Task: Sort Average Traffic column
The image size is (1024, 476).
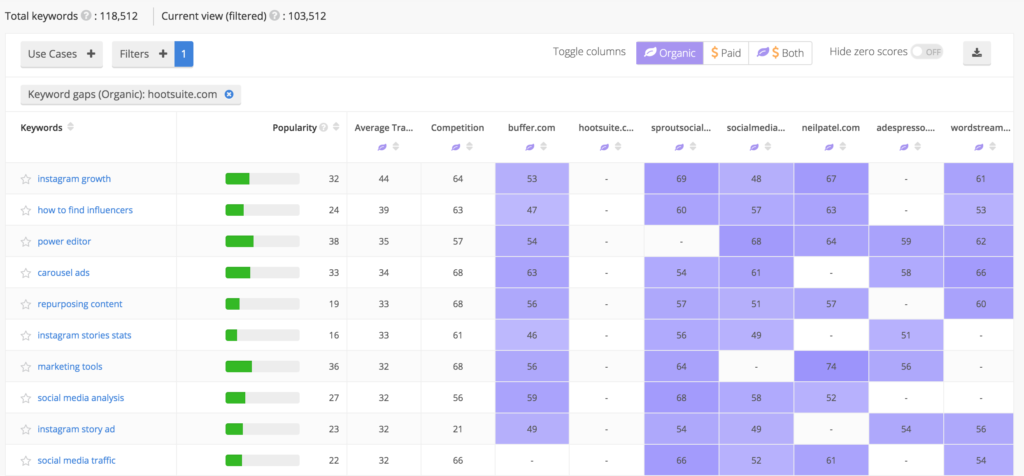Action: coord(396,148)
